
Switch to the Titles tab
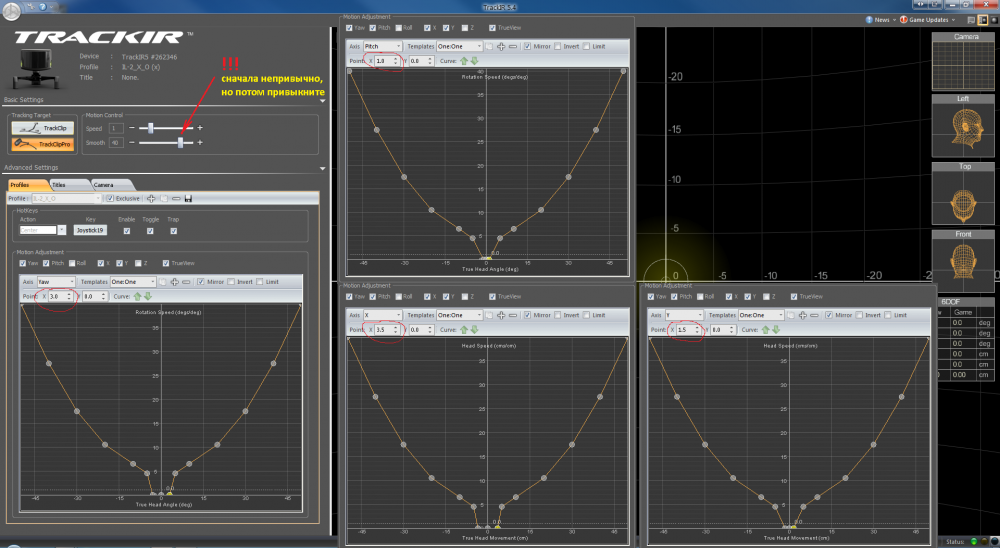[x=59, y=185]
